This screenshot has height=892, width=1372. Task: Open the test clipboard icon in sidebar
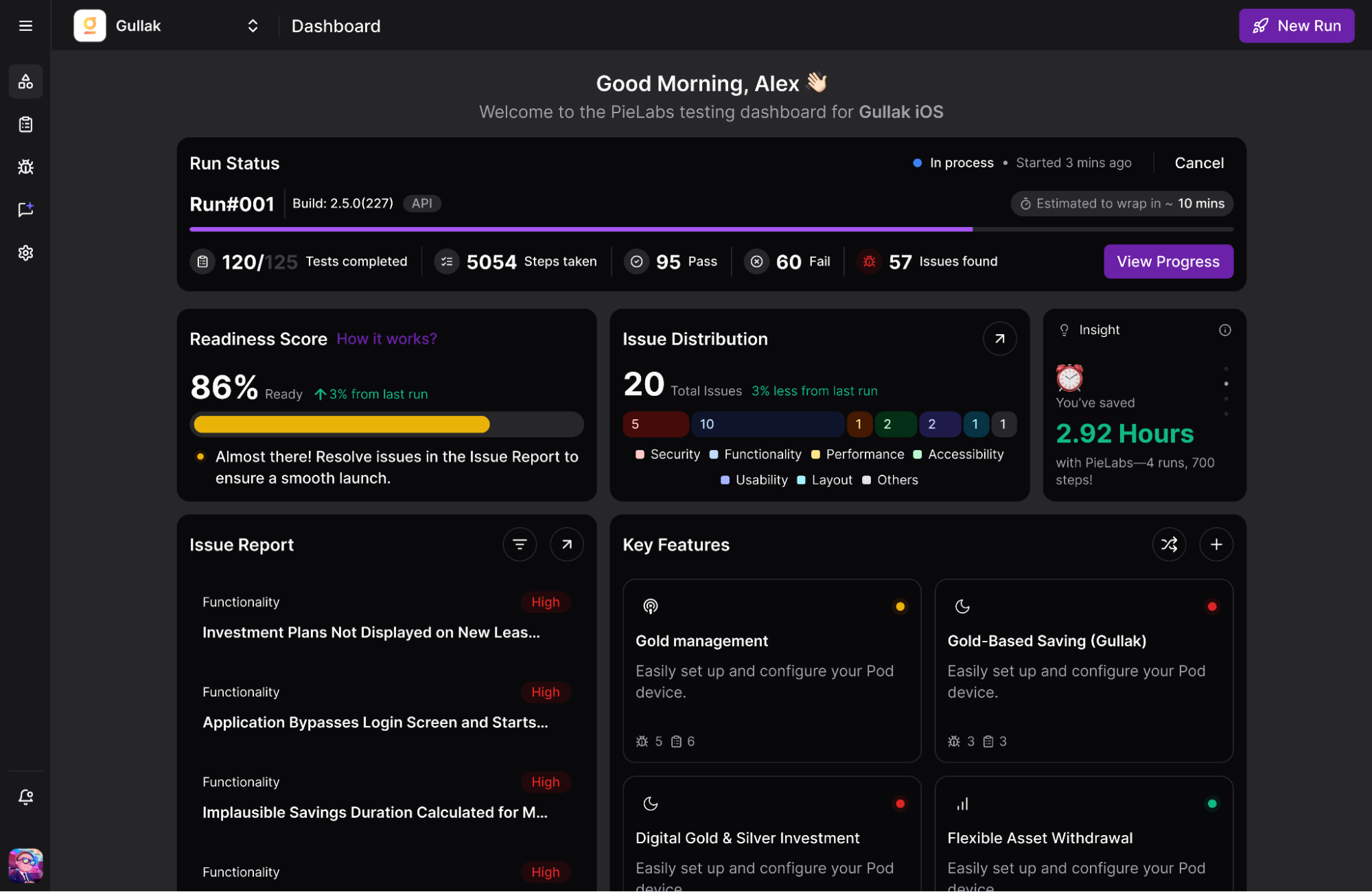point(25,124)
